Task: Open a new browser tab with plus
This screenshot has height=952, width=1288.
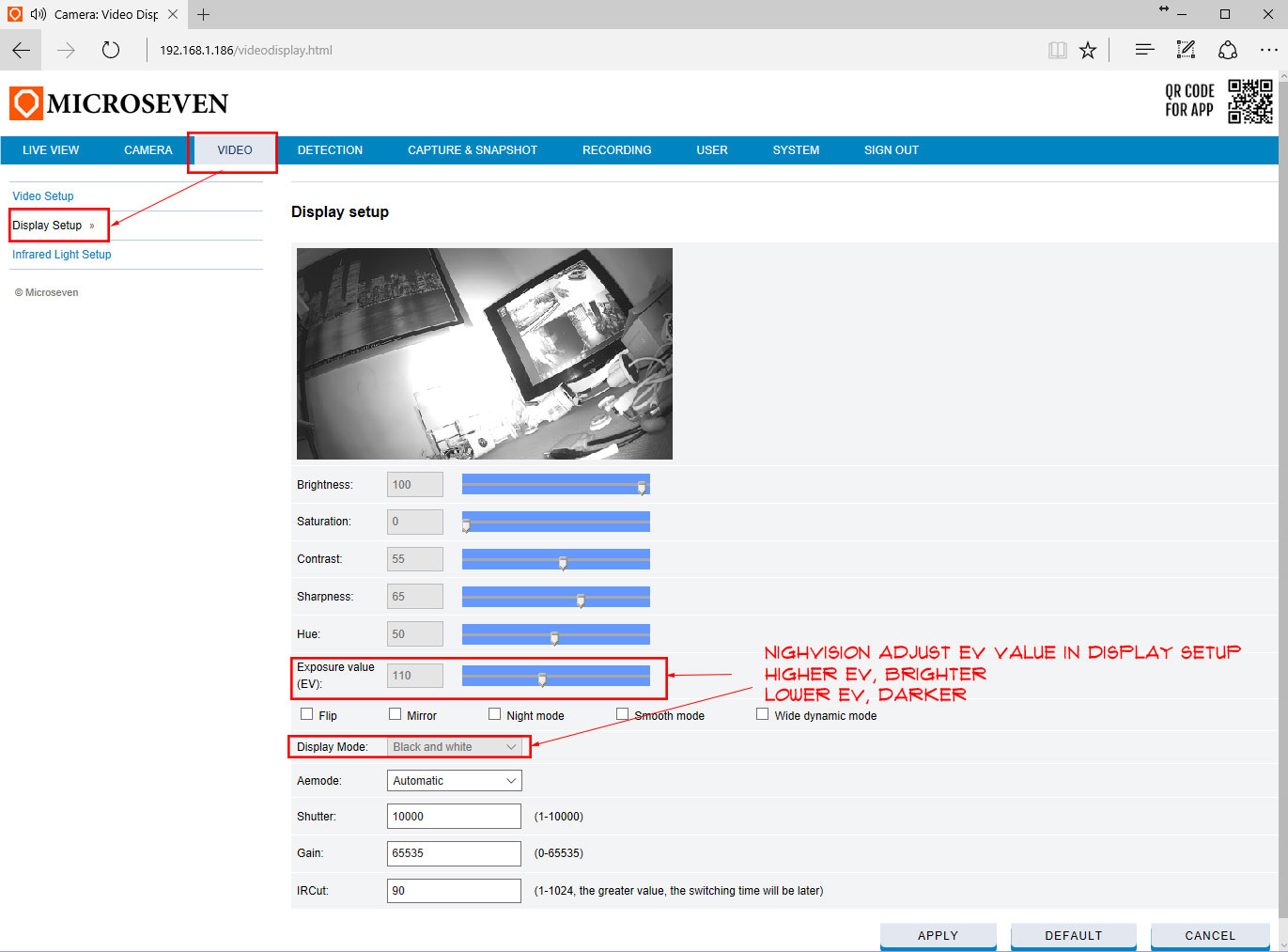Action: pos(203,14)
